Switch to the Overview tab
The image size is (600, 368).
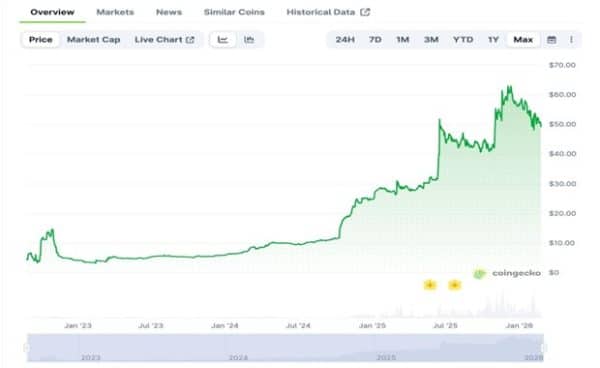[52, 12]
